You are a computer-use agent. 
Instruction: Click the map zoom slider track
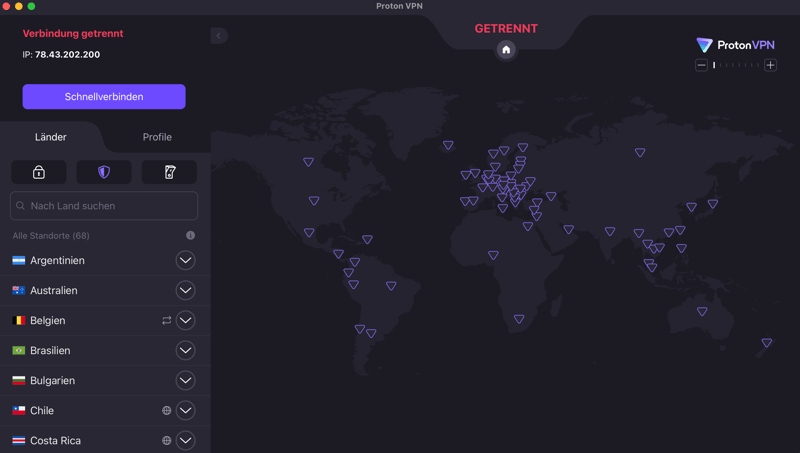[736, 65]
